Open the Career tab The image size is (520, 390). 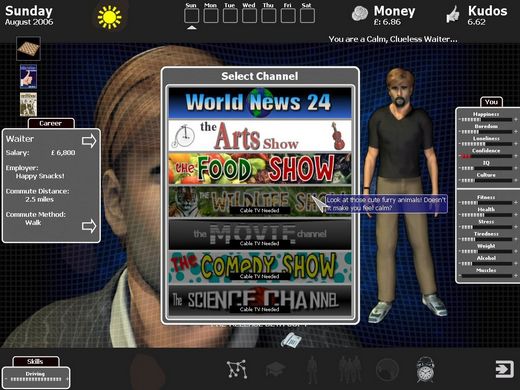tap(51, 123)
